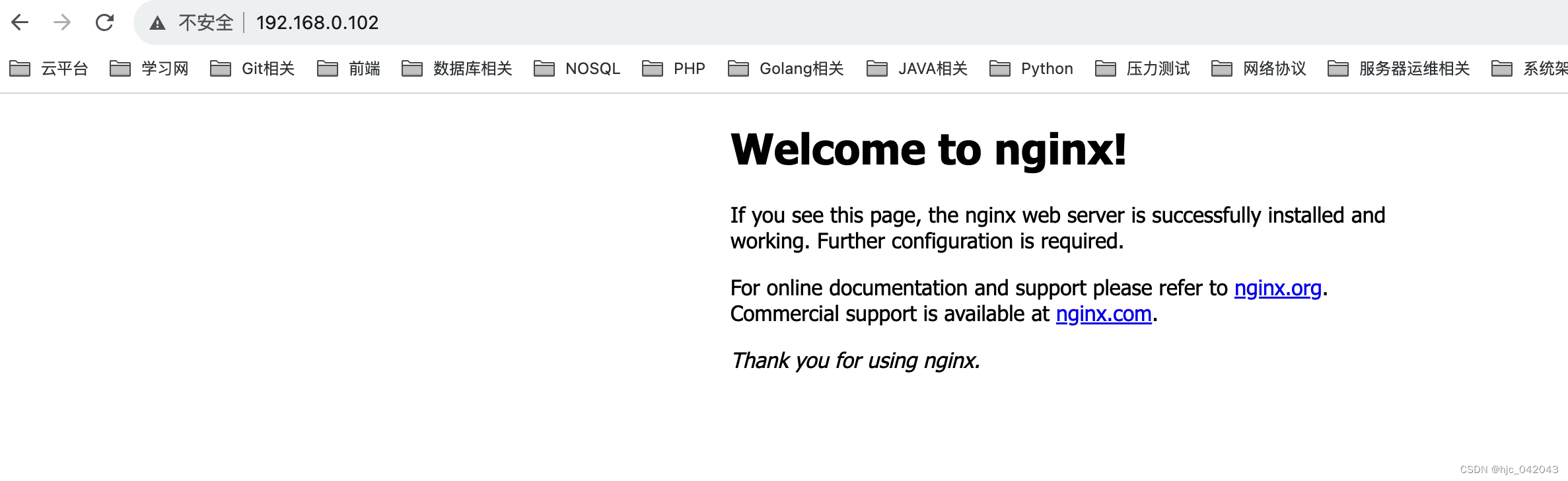Open the 压力测试 bookmark folder
Viewport: 1568px width, 481px height.
click(x=1143, y=69)
